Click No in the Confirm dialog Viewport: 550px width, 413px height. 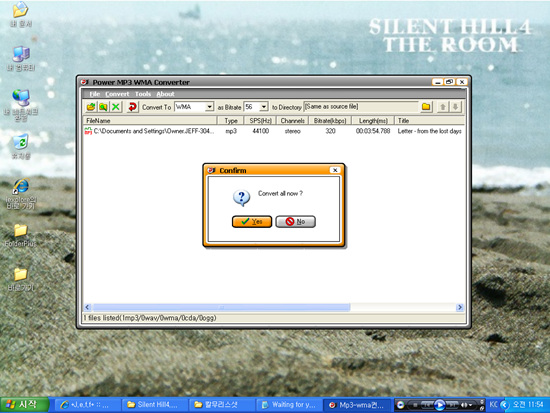click(295, 222)
